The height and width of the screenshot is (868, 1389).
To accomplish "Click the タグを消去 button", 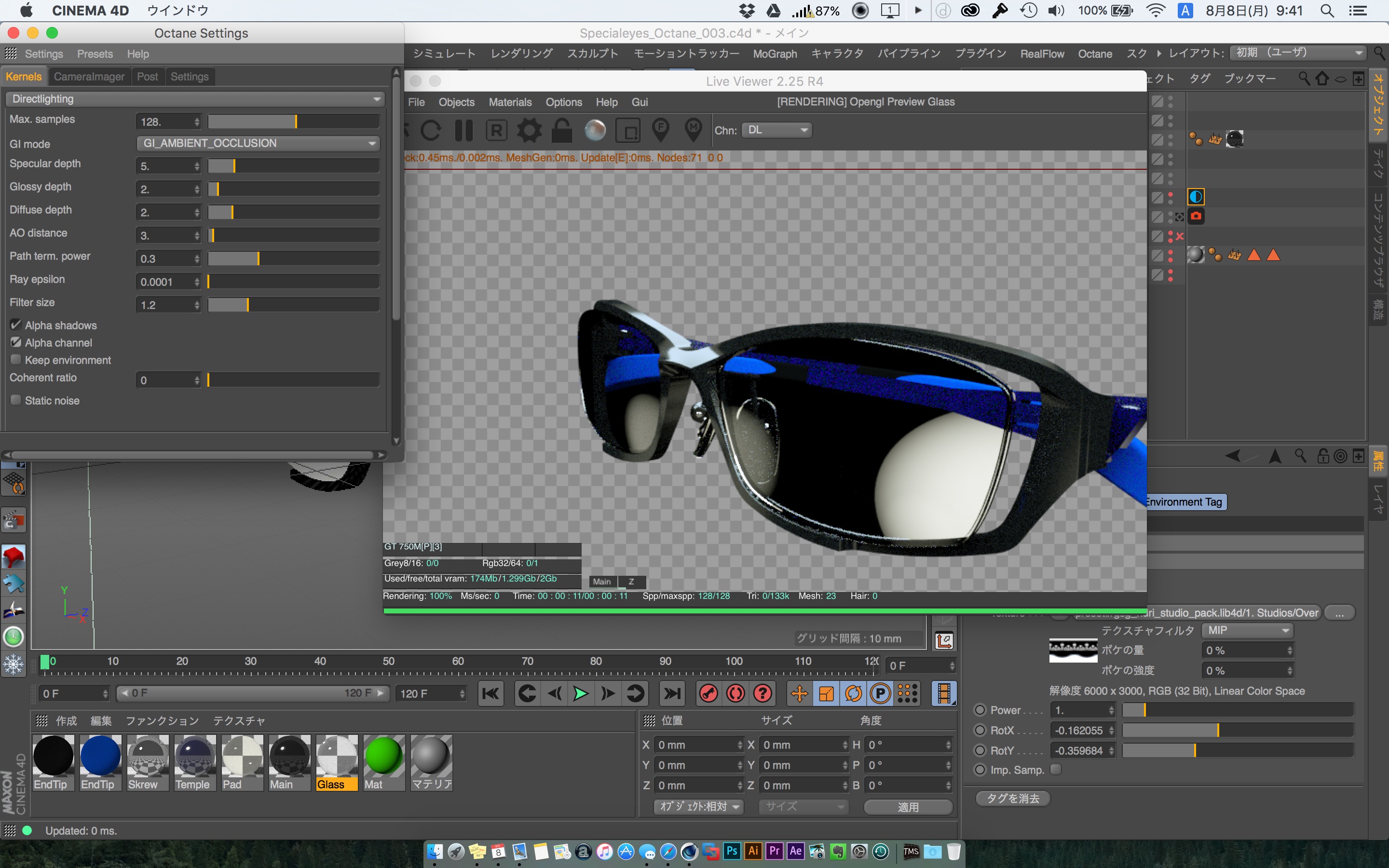I will click(1012, 799).
